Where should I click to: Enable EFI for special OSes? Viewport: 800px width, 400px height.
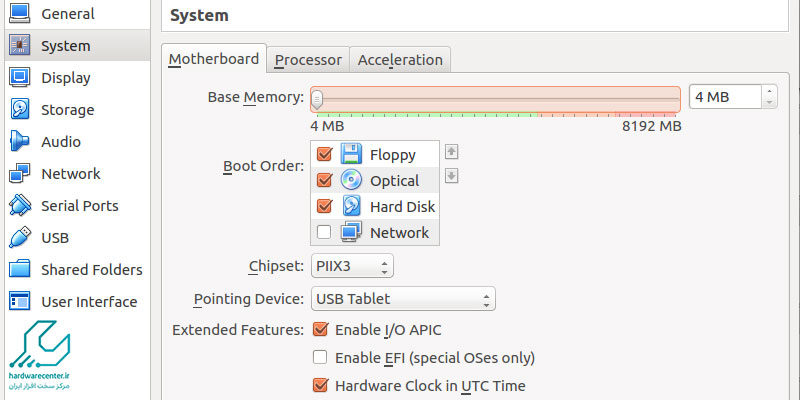point(321,358)
